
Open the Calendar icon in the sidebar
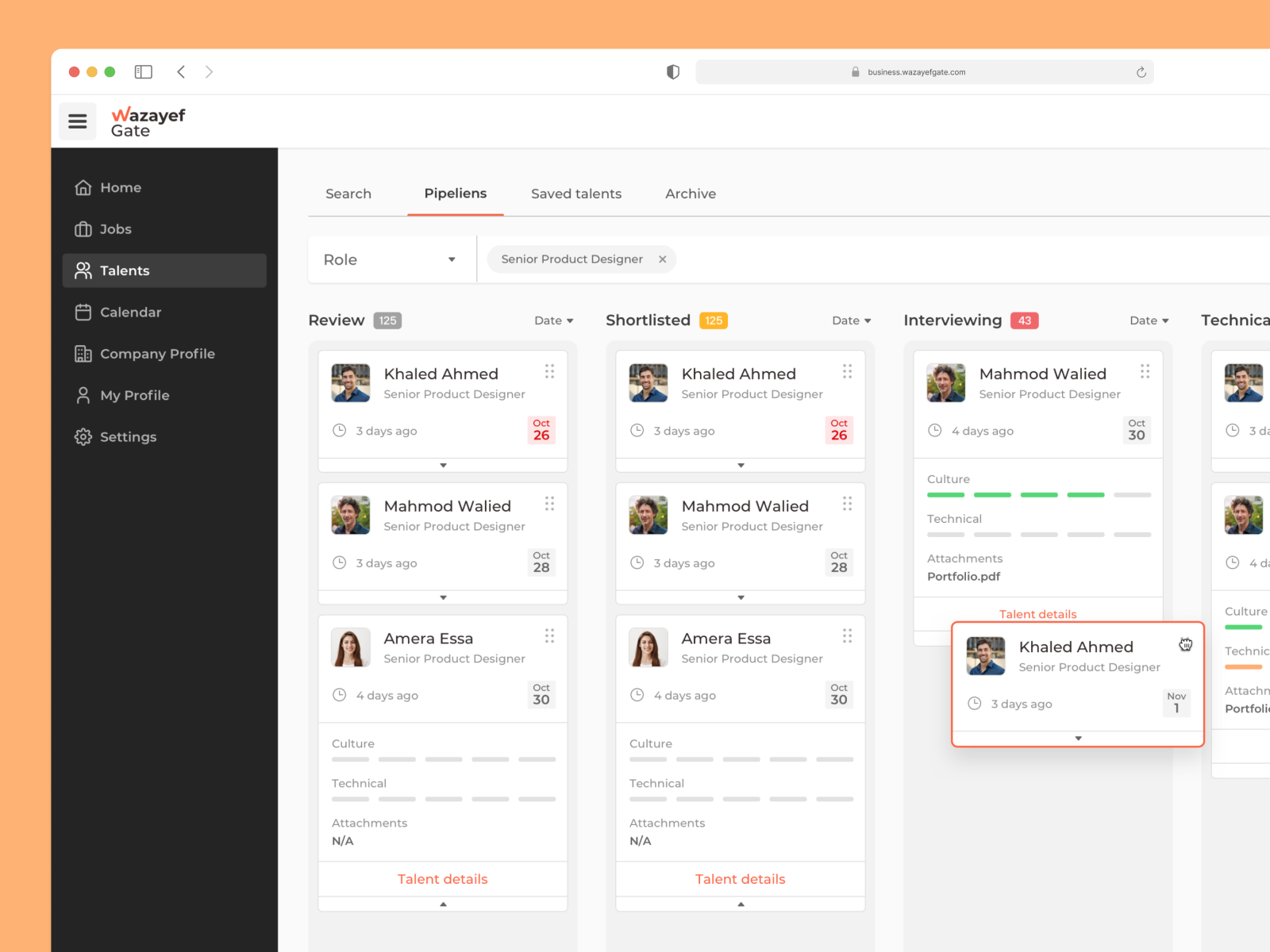pyautogui.click(x=83, y=312)
